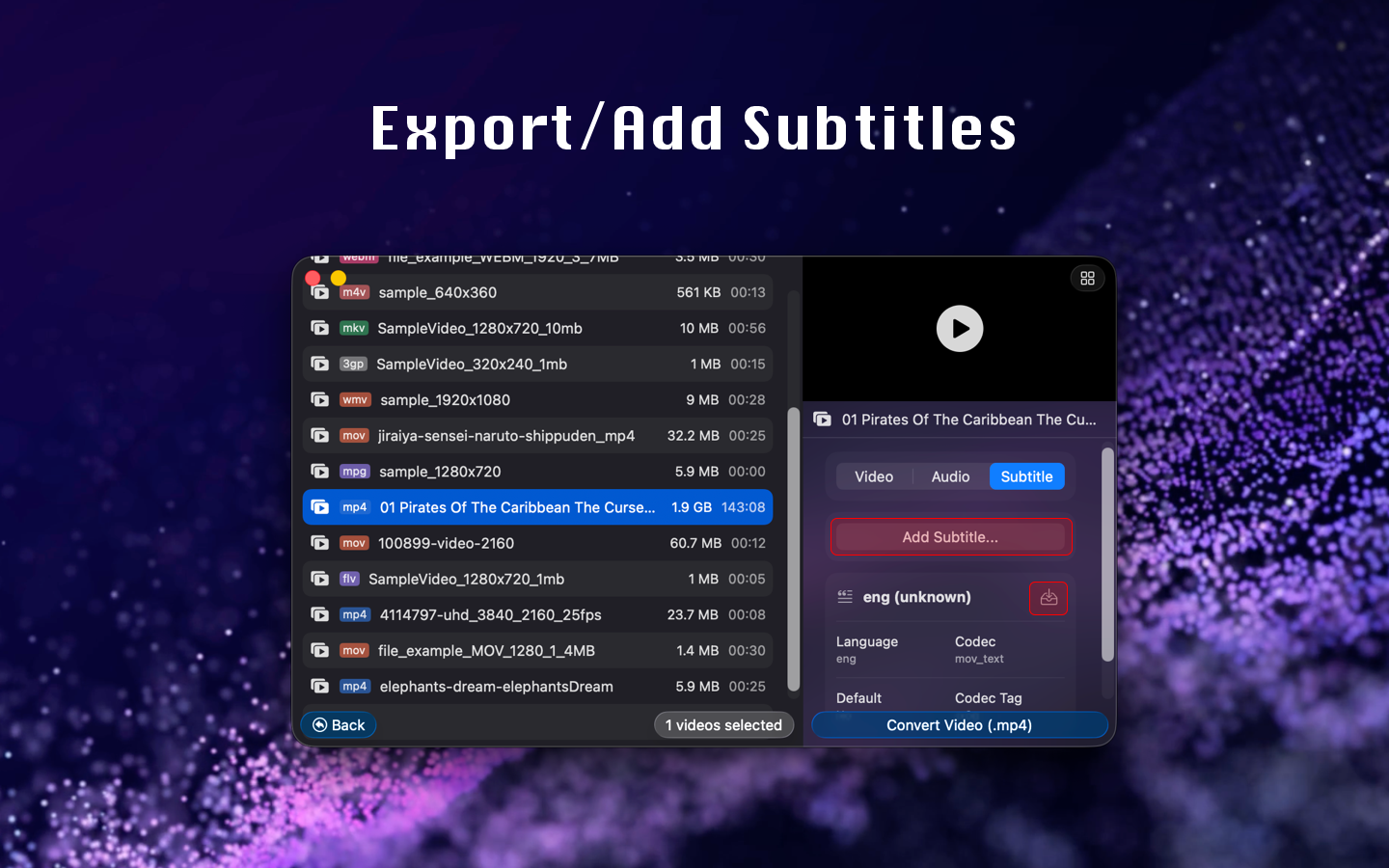Click video icon of jiraiya-sensei row

coord(319,435)
